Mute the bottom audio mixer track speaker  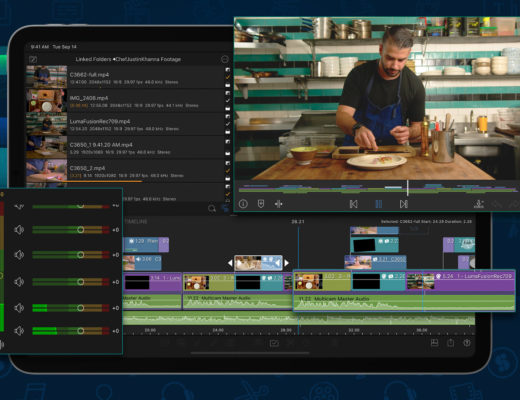point(19,331)
